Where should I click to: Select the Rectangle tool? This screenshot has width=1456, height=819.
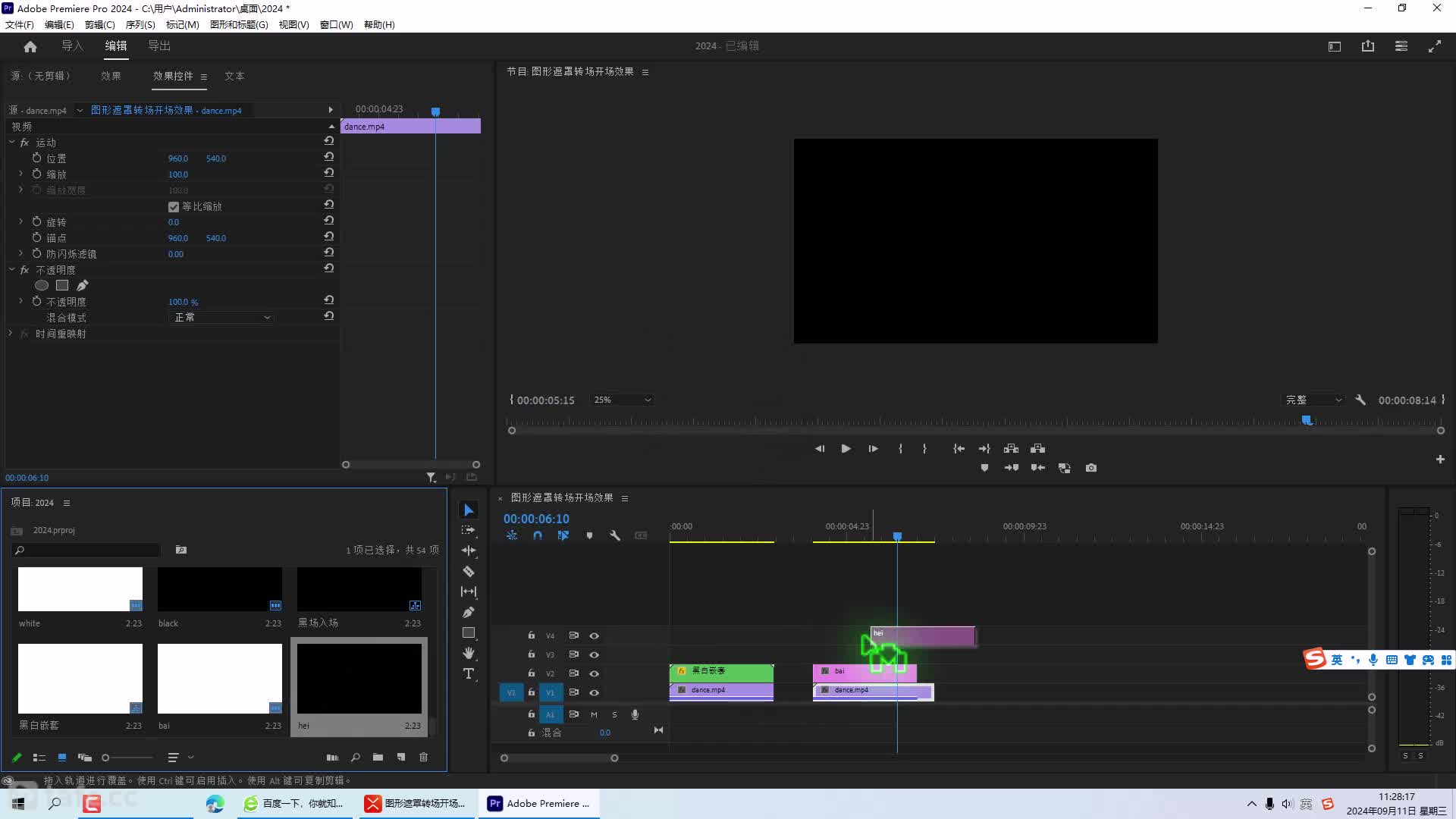tap(469, 632)
